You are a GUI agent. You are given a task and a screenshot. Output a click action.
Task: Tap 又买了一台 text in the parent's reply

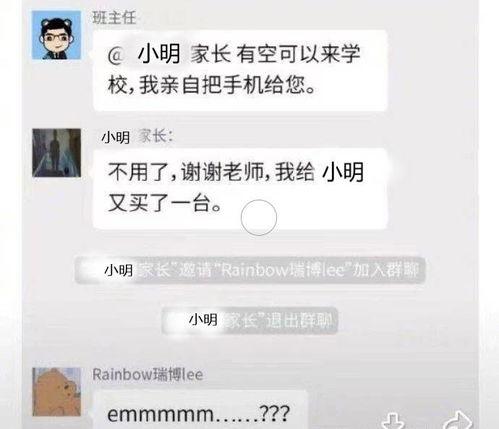[x=164, y=203]
